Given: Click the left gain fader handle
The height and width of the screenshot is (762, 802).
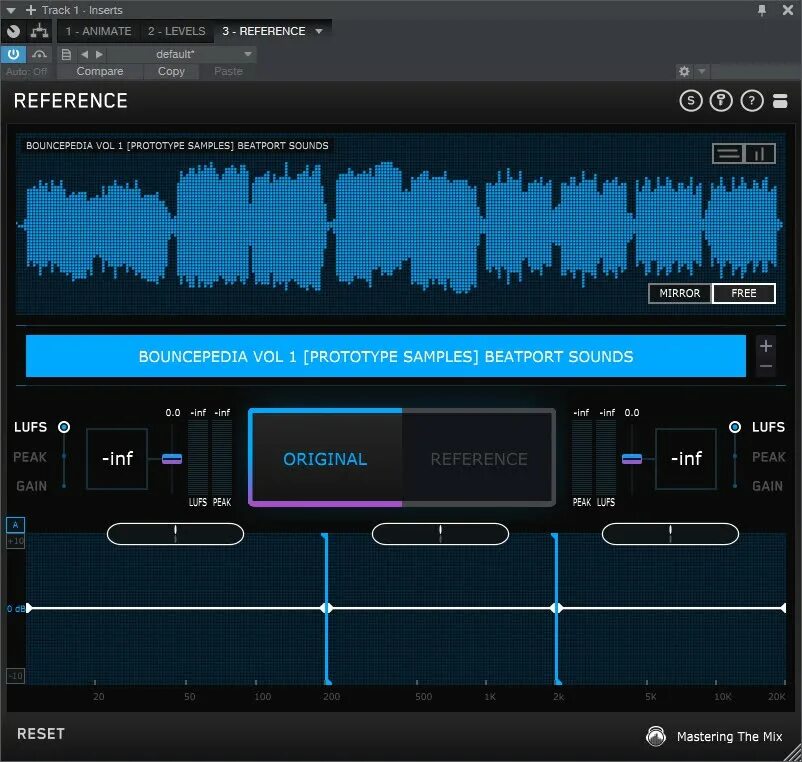Looking at the screenshot, I should (x=172, y=459).
